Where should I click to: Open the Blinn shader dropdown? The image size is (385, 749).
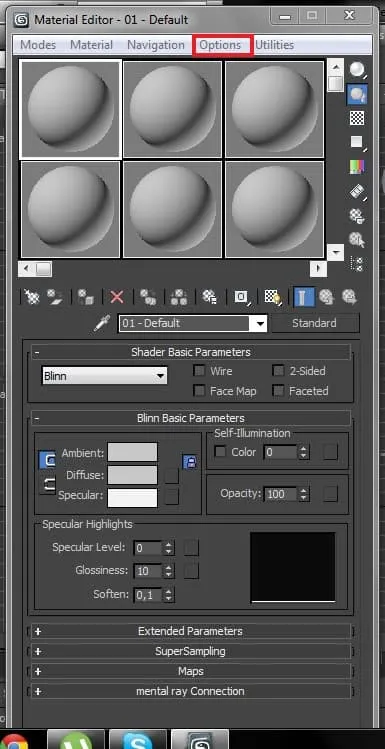(104, 376)
